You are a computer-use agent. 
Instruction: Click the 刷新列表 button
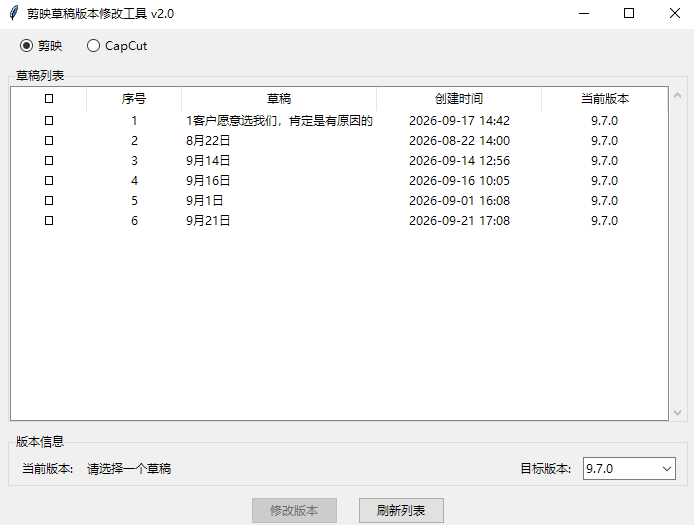tap(401, 510)
